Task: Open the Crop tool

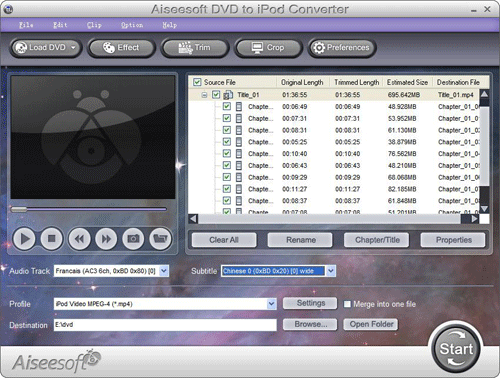Action: [x=268, y=48]
